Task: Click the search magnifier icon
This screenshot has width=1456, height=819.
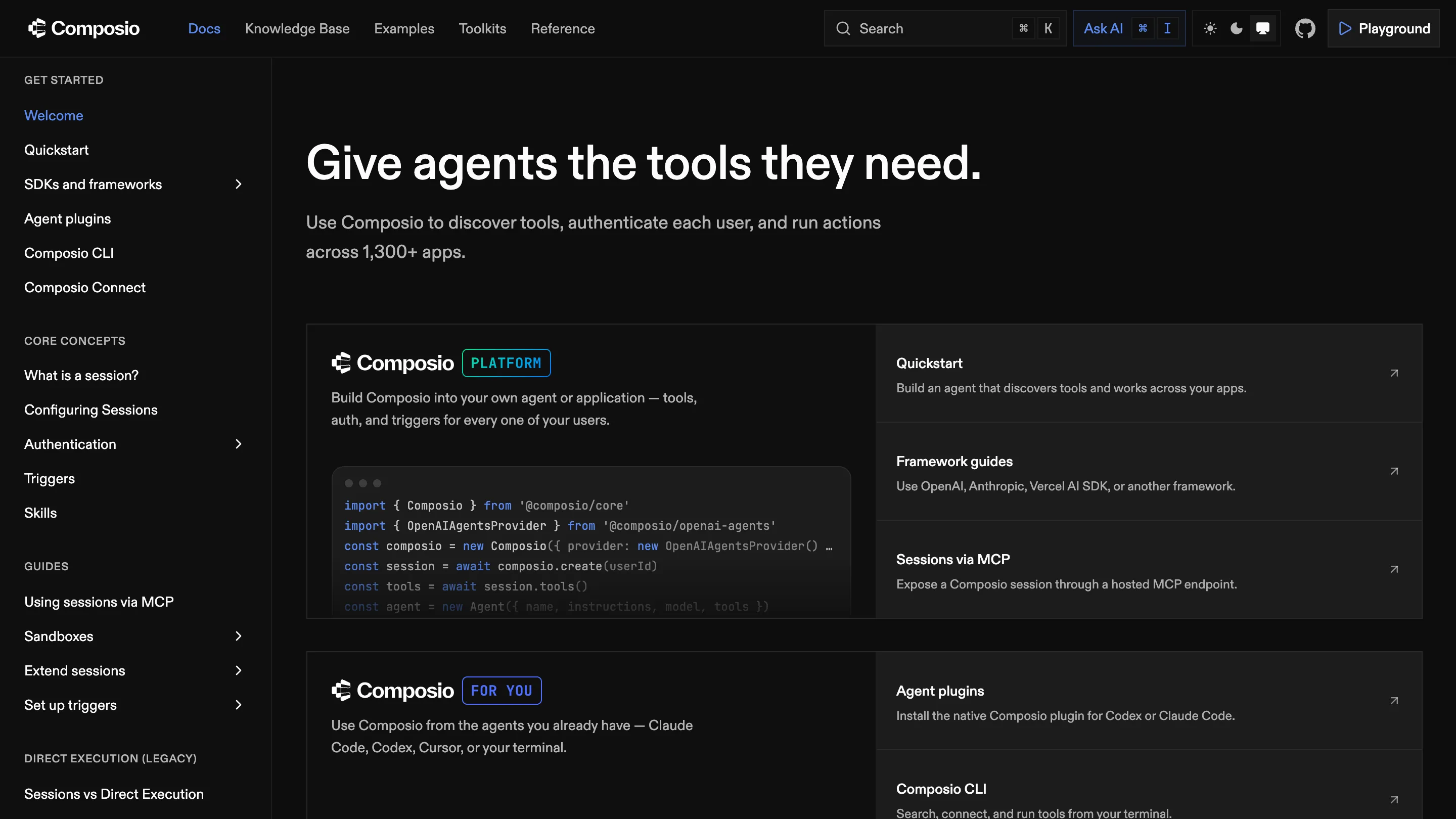Action: pyautogui.click(x=843, y=28)
